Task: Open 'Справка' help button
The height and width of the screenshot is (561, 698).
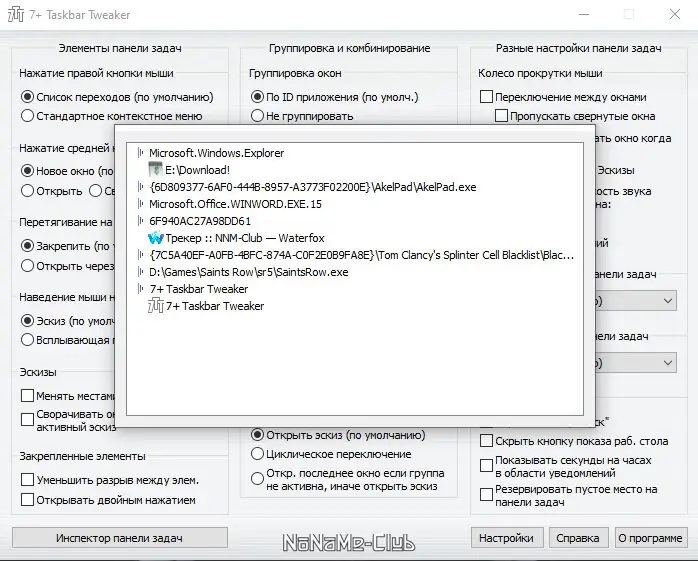Action: 578,538
